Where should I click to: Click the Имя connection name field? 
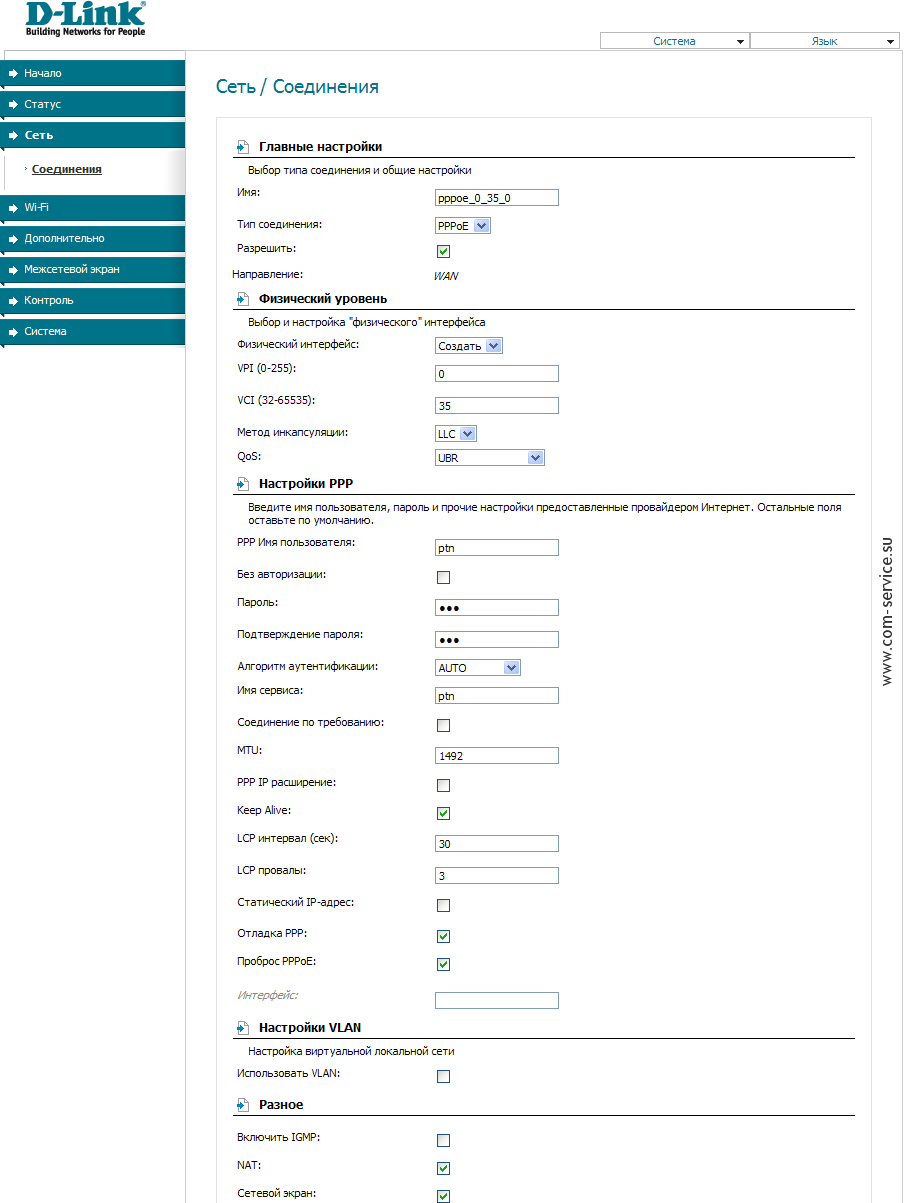click(x=497, y=198)
